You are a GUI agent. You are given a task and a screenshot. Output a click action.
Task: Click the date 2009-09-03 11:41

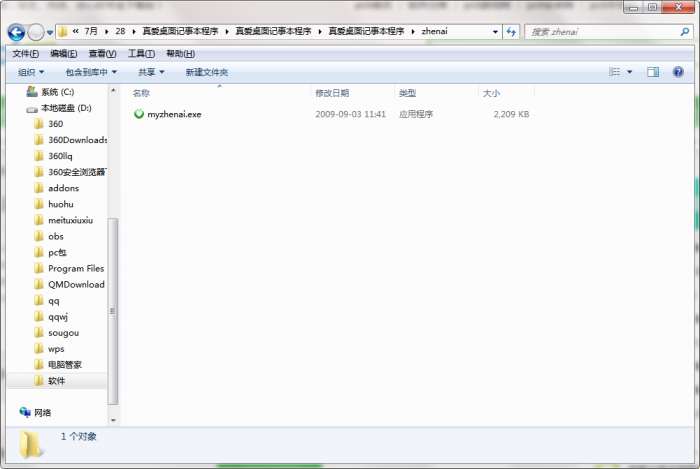click(x=350, y=114)
